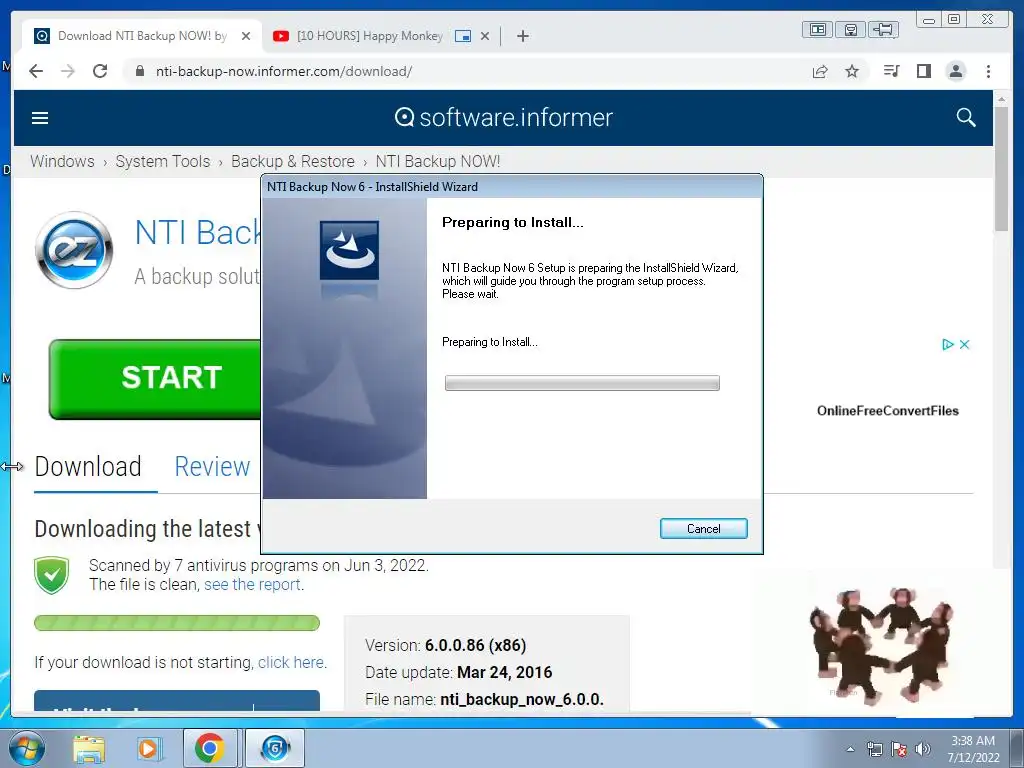The height and width of the screenshot is (768, 1024).
Task: Click the NTI installer logo image
Action: (349, 250)
